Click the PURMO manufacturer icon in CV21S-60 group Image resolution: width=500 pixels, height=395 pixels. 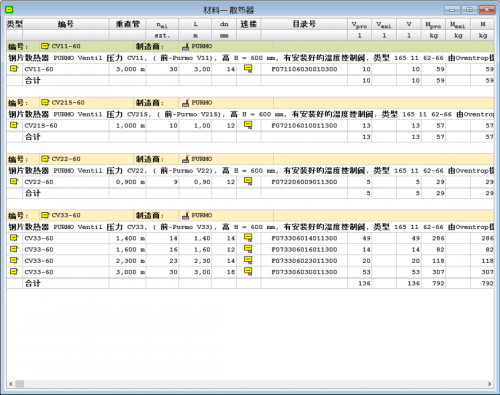[x=186, y=103]
